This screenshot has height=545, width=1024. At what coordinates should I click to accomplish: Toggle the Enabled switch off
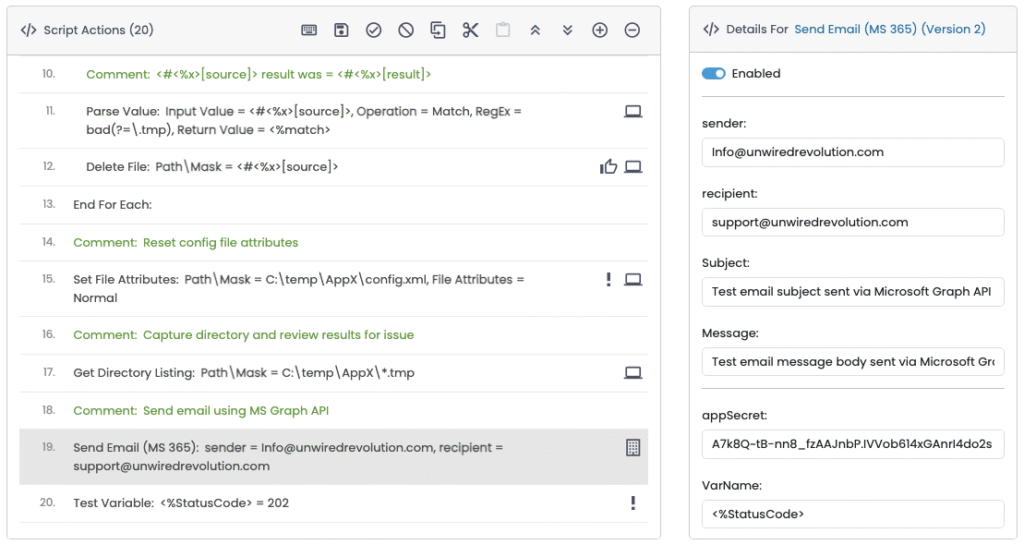coord(714,73)
